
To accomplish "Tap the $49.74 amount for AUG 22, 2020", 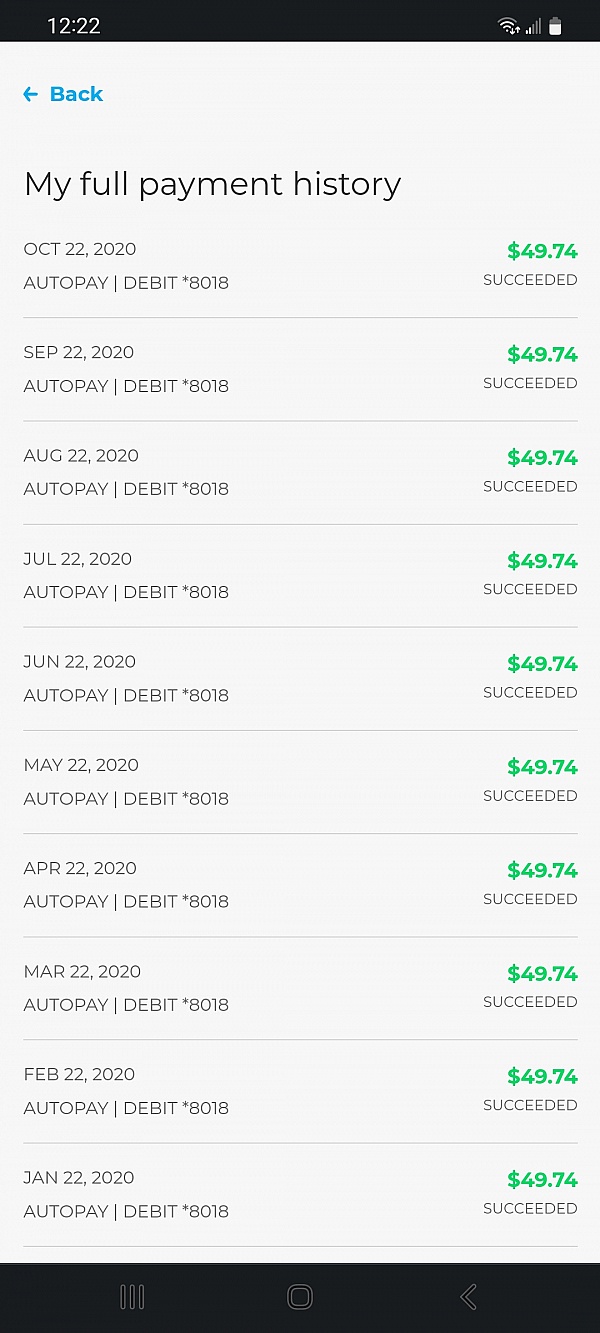I will click(542, 458).
